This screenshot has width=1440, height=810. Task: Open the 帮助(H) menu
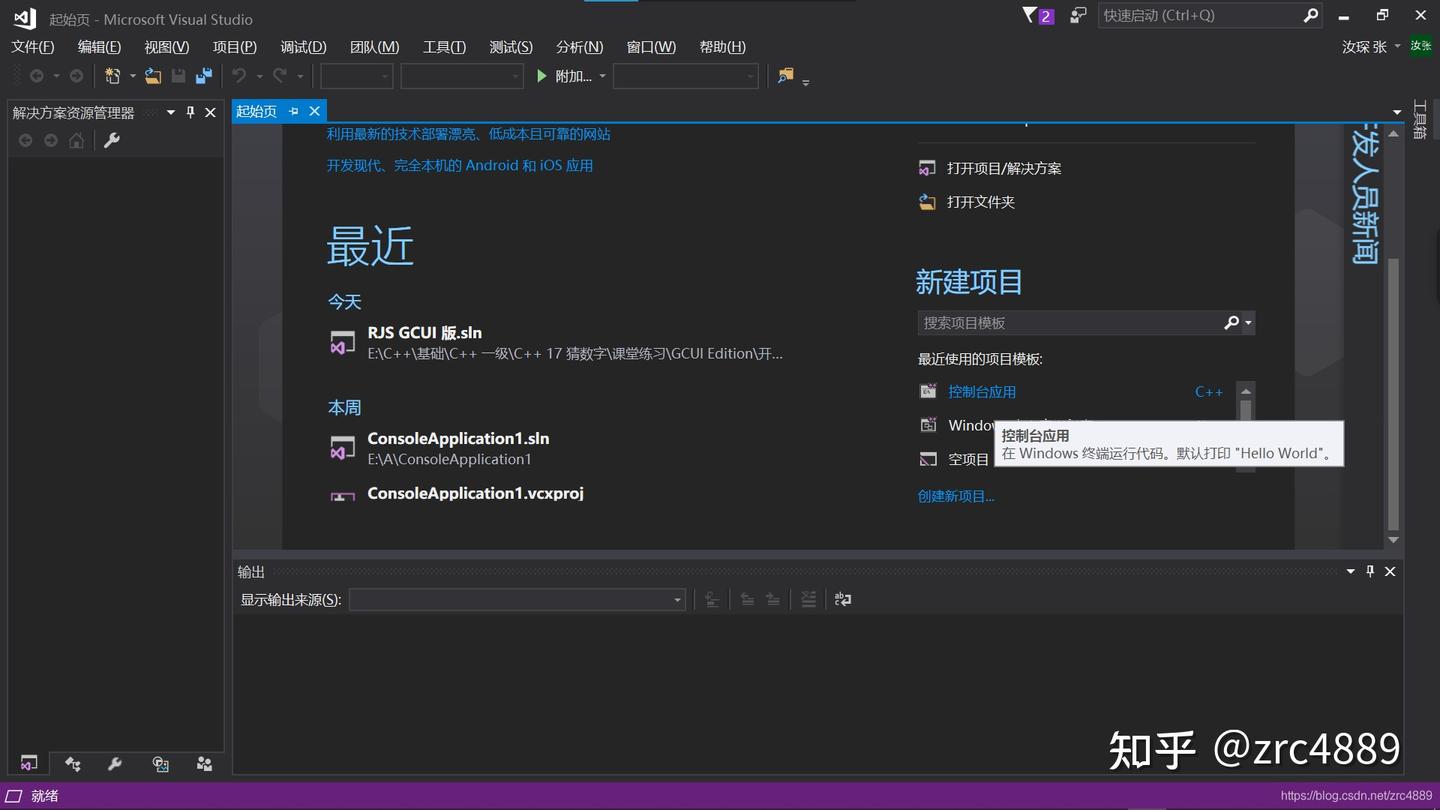pyautogui.click(x=722, y=47)
